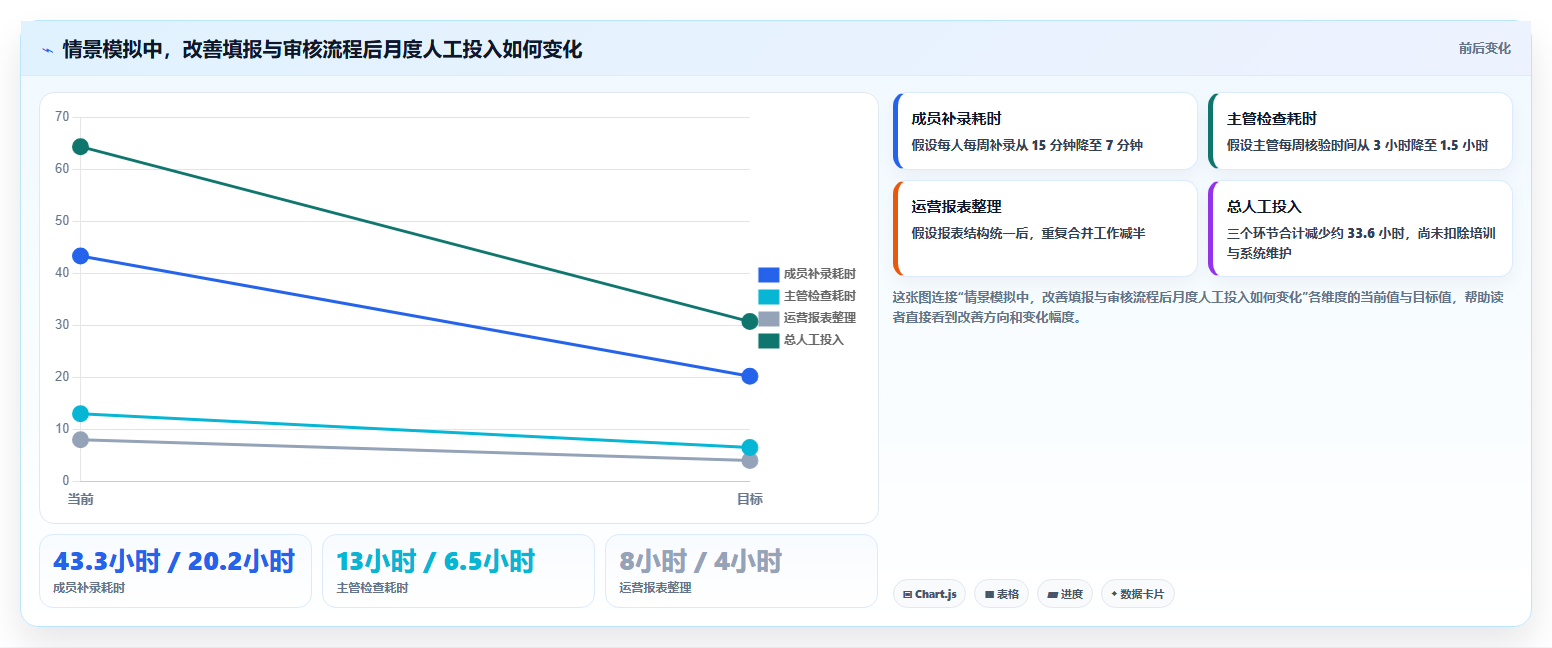Click the chart description paragraph text
Image resolution: width=1552 pixels, height=648 pixels.
tap(1198, 307)
